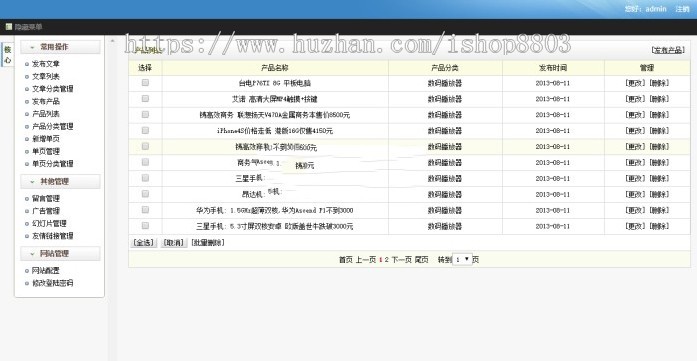The image size is (697, 361).
Task: Tick checkbox for 台电P76TI 8G 平板电脑 row
Action: coord(145,82)
